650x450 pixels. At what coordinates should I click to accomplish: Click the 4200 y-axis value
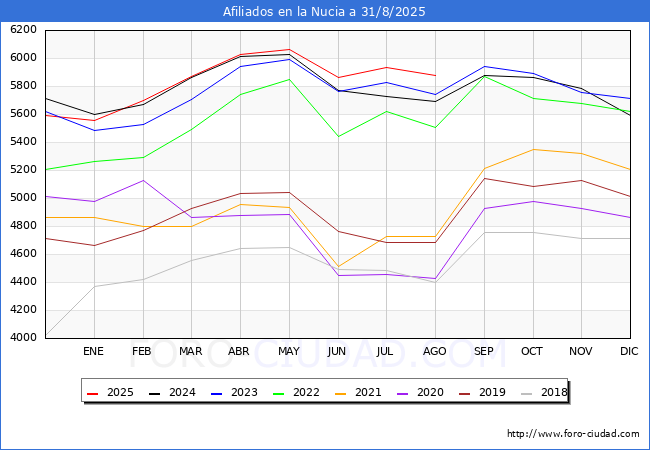click(x=24, y=310)
